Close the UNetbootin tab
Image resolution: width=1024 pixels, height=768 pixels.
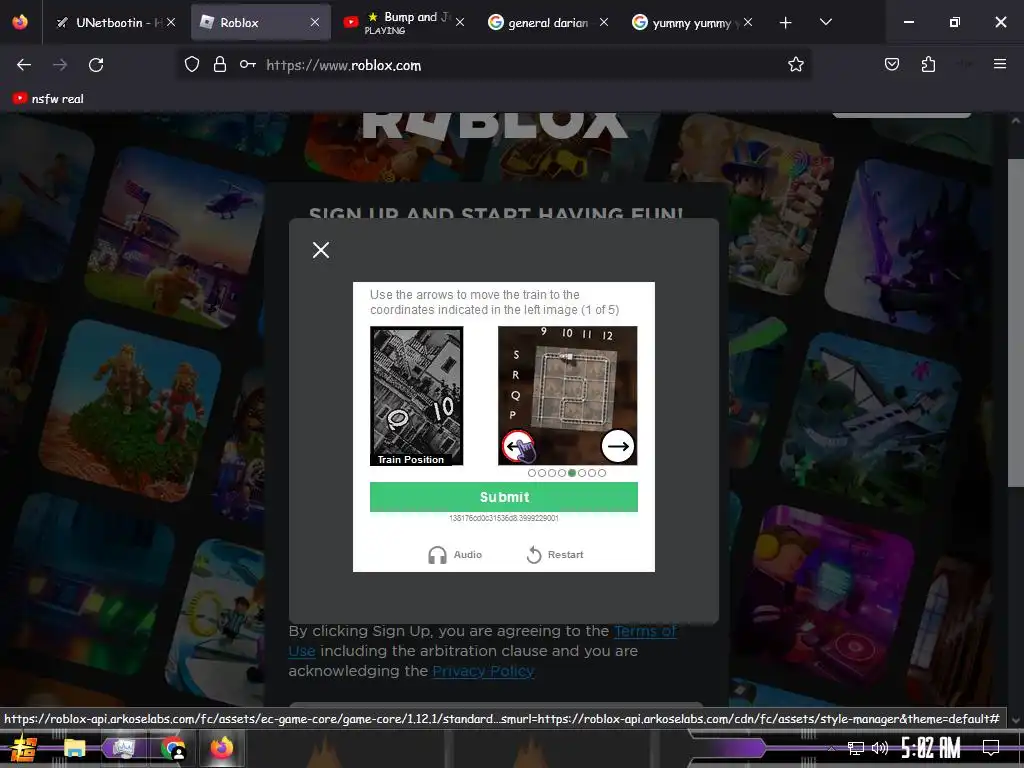tap(171, 22)
